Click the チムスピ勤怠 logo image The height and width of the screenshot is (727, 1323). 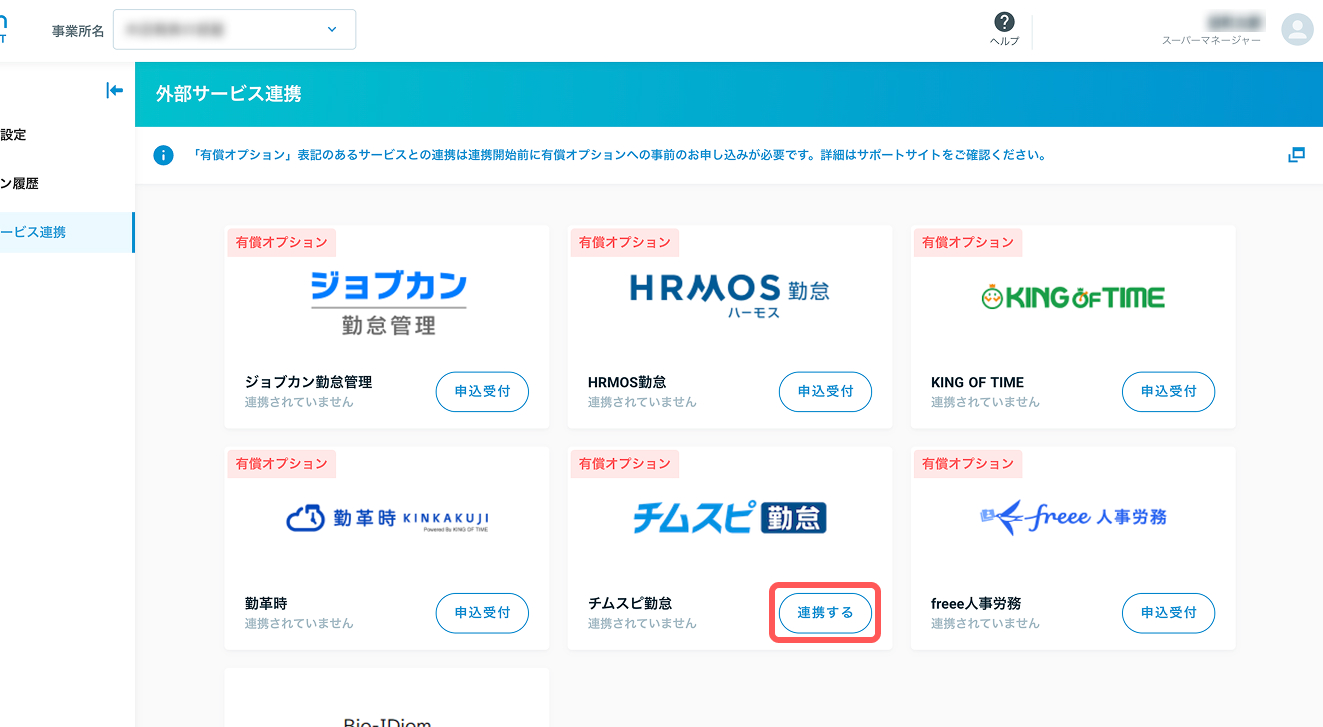(x=730, y=518)
